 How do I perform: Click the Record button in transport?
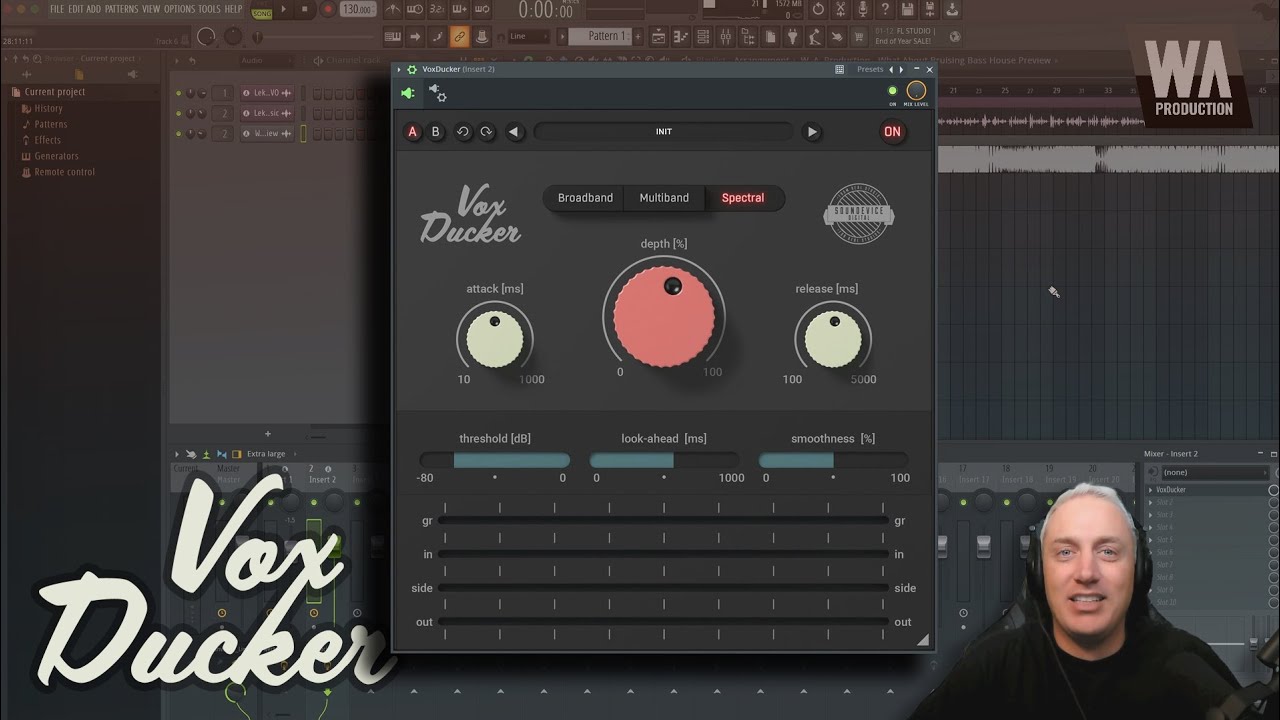pyautogui.click(x=328, y=9)
